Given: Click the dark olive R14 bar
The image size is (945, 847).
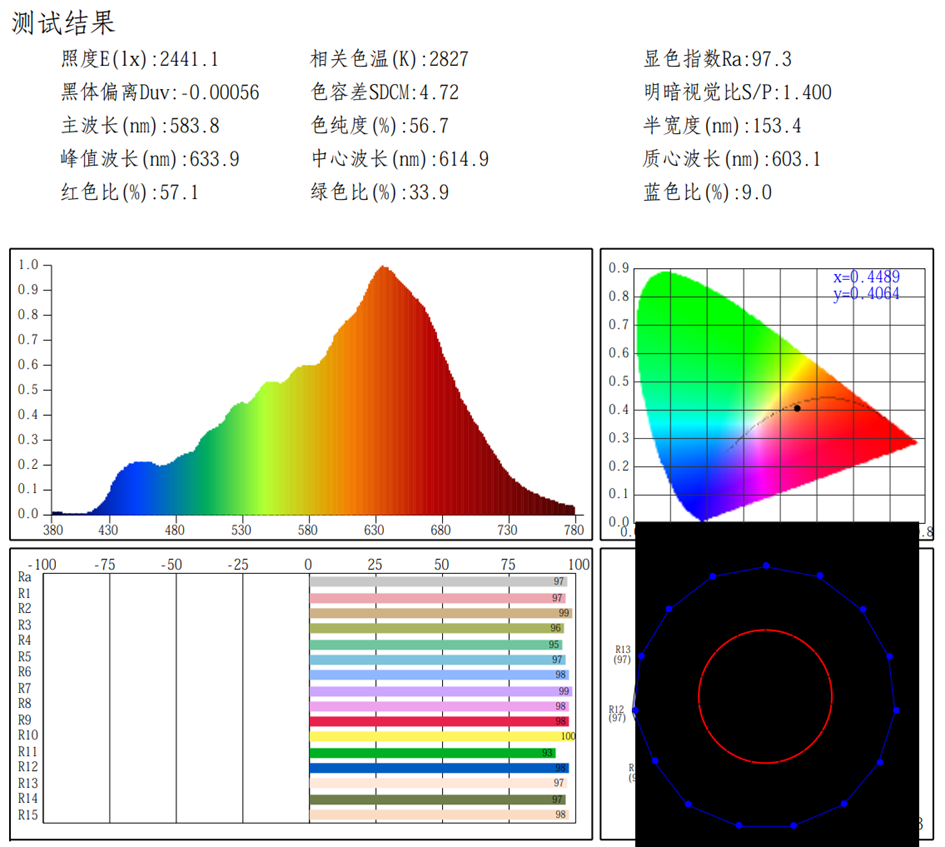Looking at the screenshot, I should coord(438,799).
